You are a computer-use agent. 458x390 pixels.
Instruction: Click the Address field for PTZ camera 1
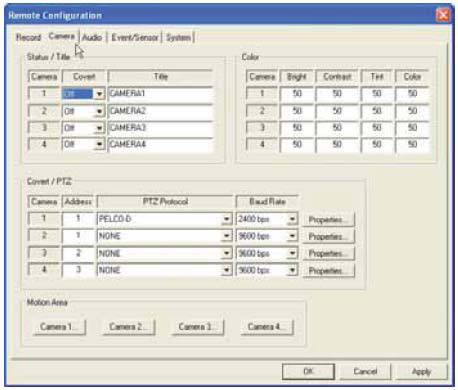[78, 219]
